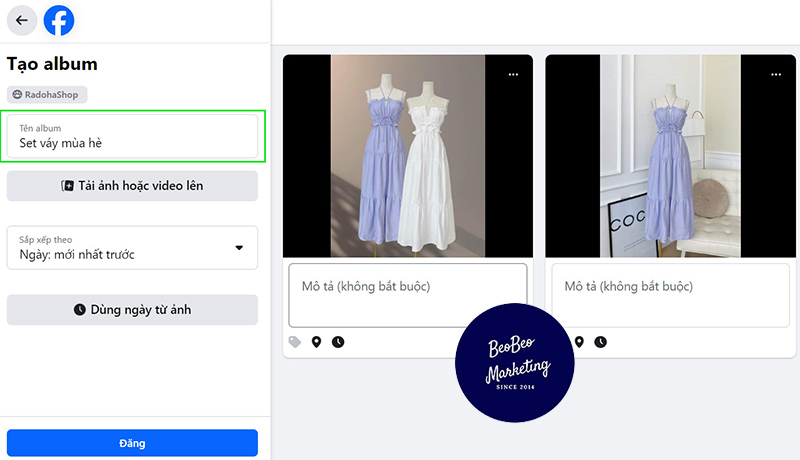800x460 pixels.
Task: Click the back arrow button
Action: click(x=22, y=20)
